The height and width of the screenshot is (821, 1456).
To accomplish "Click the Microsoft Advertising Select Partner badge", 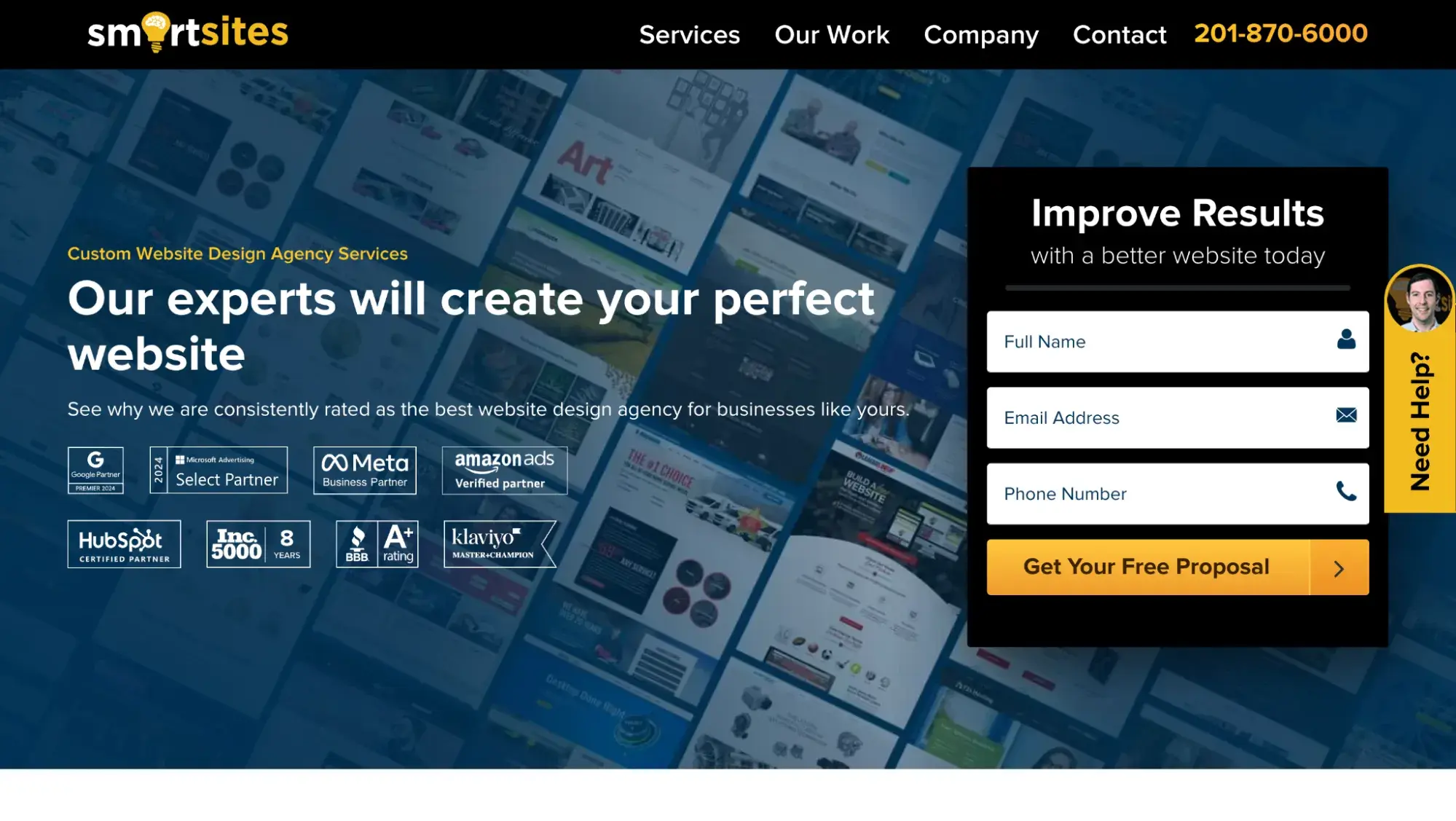I will pos(218,470).
